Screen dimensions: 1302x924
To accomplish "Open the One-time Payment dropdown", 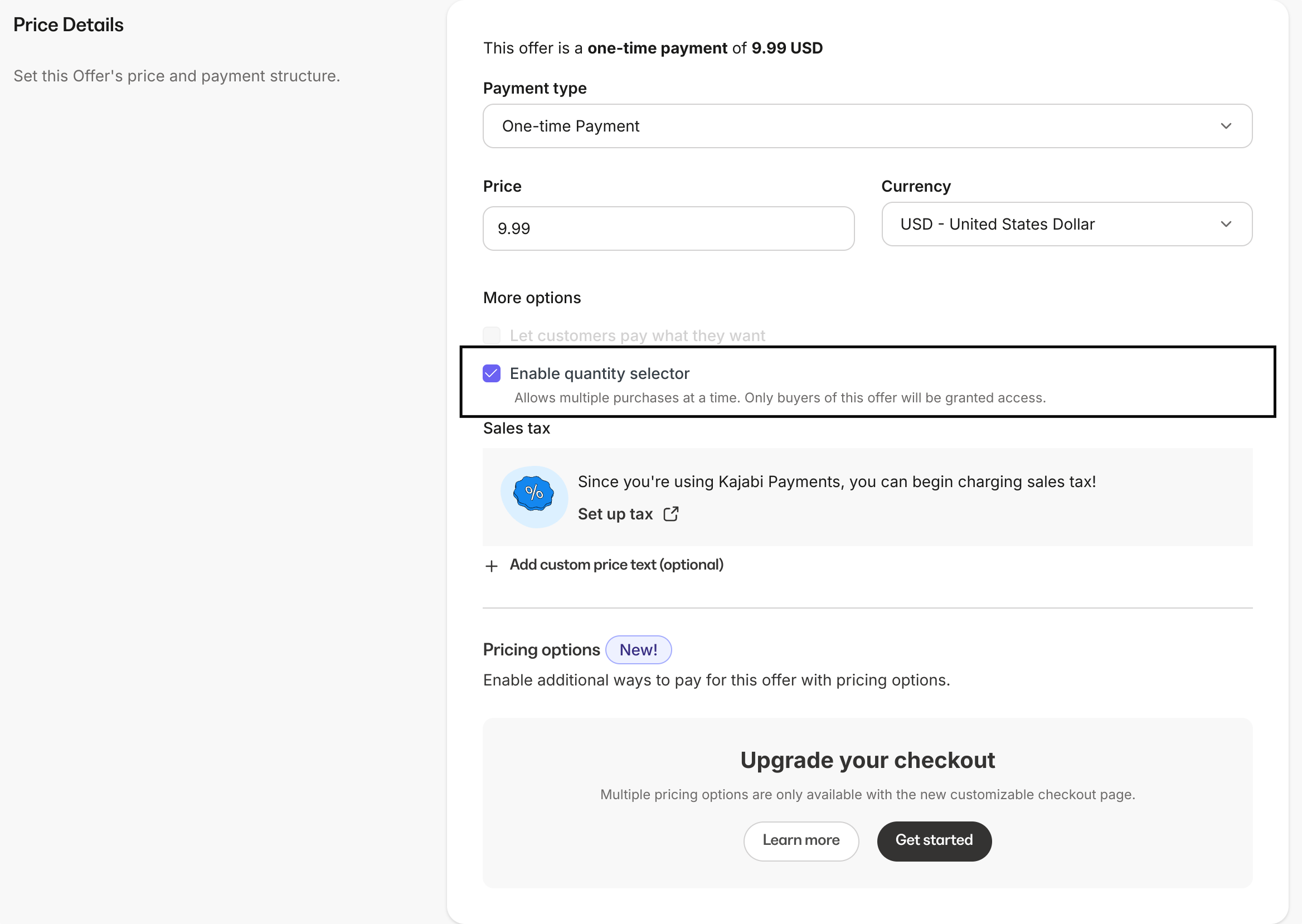I will (x=867, y=126).
